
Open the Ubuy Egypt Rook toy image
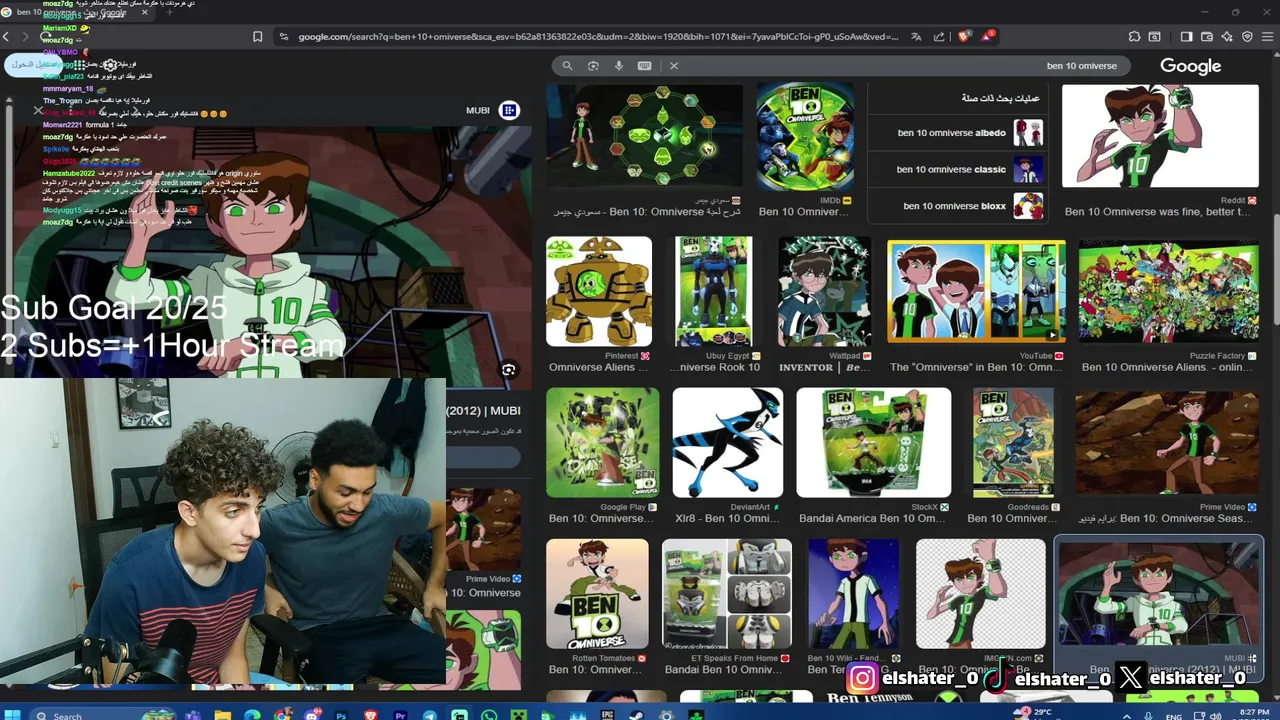point(713,292)
